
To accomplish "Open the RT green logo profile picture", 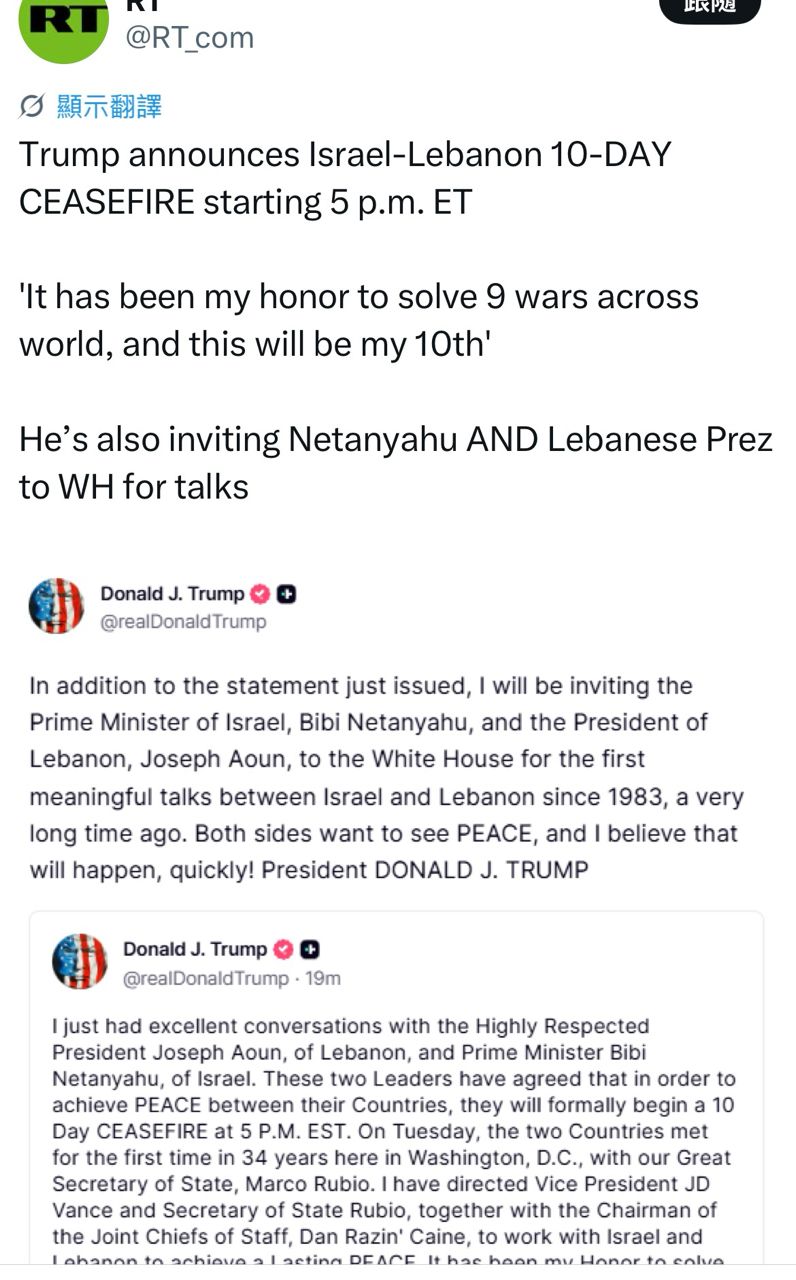I will (63, 25).
